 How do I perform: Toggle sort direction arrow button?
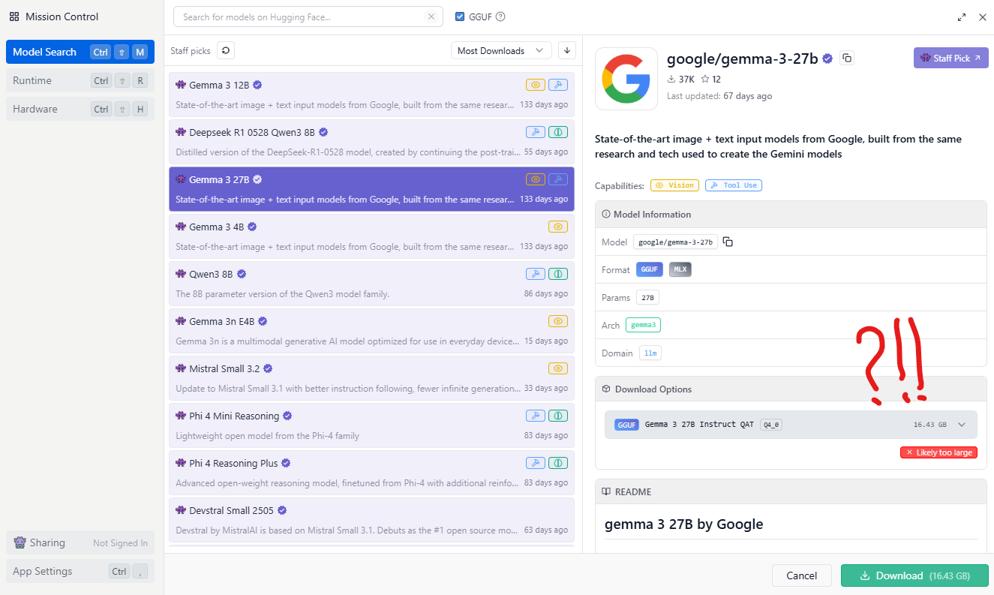pyautogui.click(x=567, y=51)
